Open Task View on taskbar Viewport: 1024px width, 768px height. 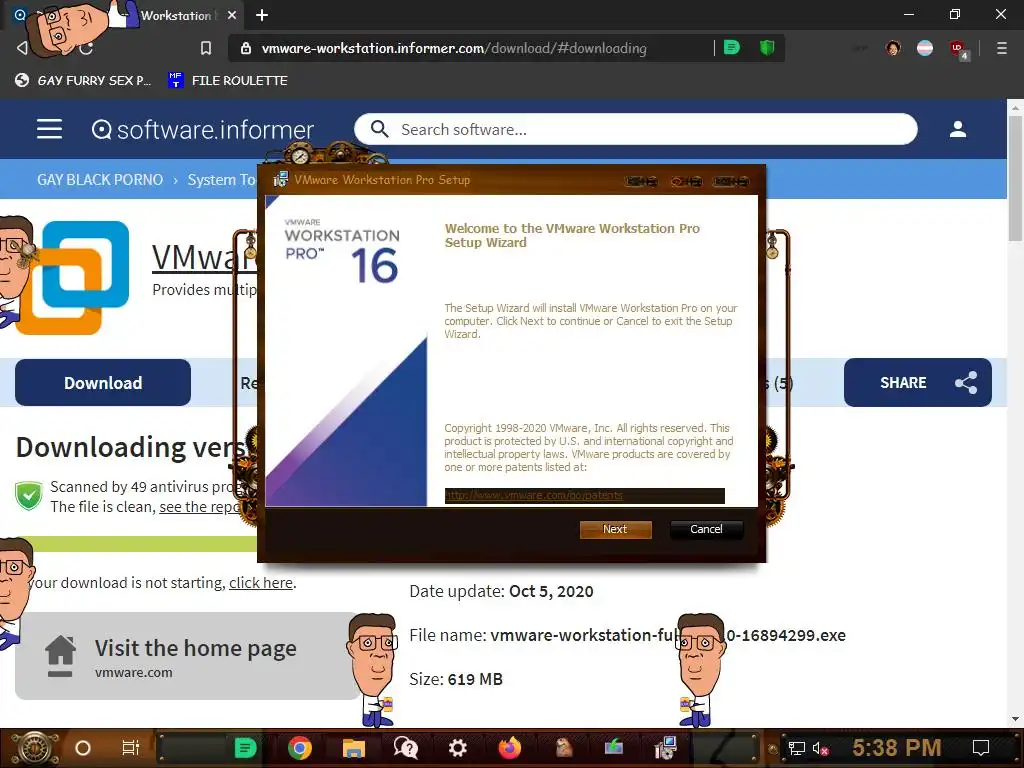131,748
